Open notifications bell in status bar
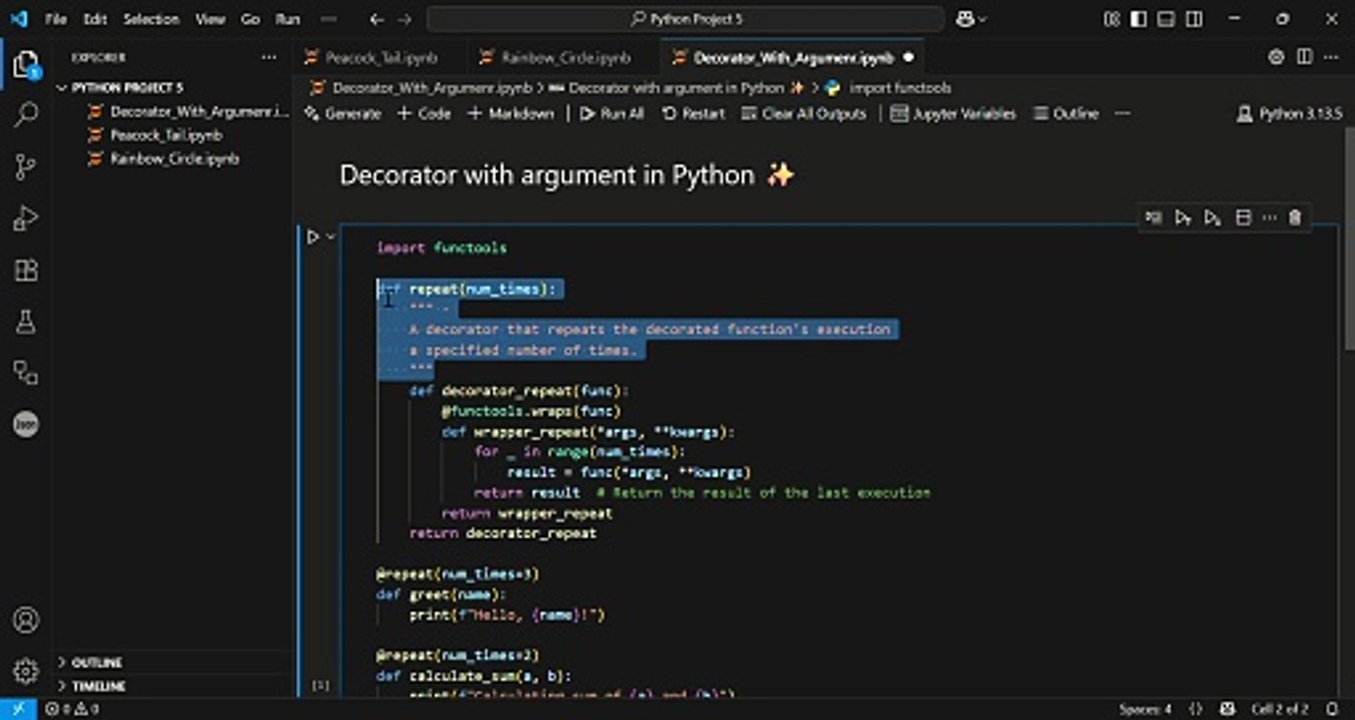1355x720 pixels. tap(1331, 709)
